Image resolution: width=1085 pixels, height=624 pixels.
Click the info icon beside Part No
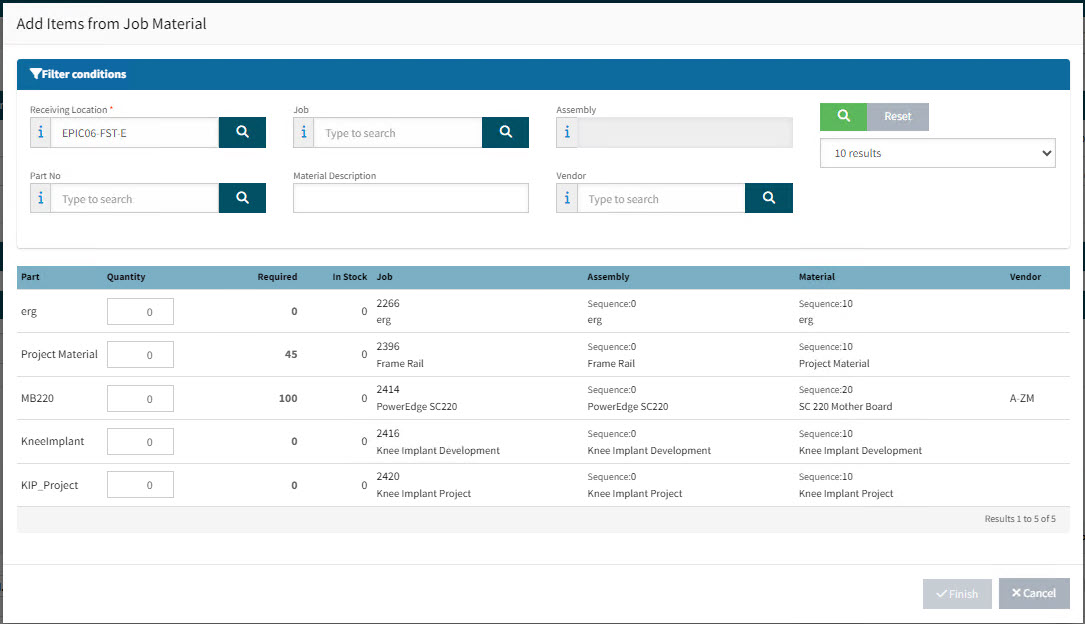tap(41, 198)
